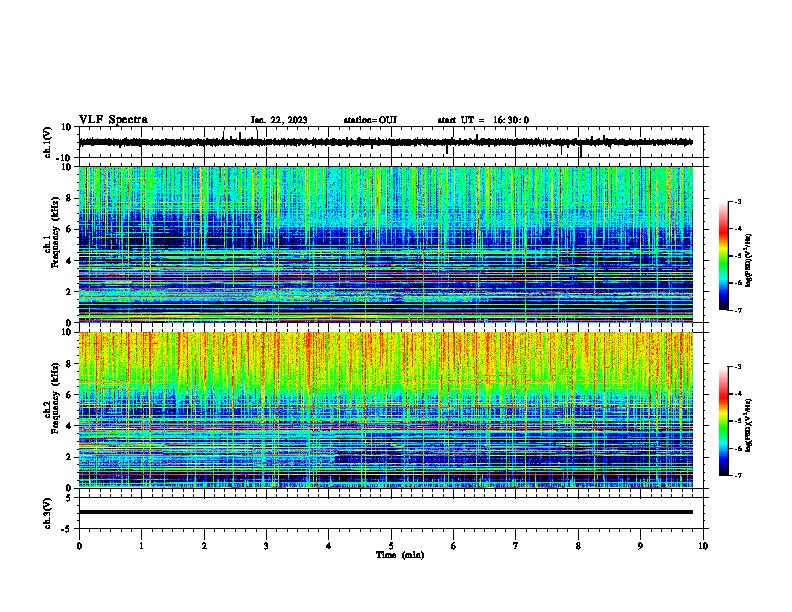Click the "-7" label on ch.2 color bar

(x=737, y=475)
